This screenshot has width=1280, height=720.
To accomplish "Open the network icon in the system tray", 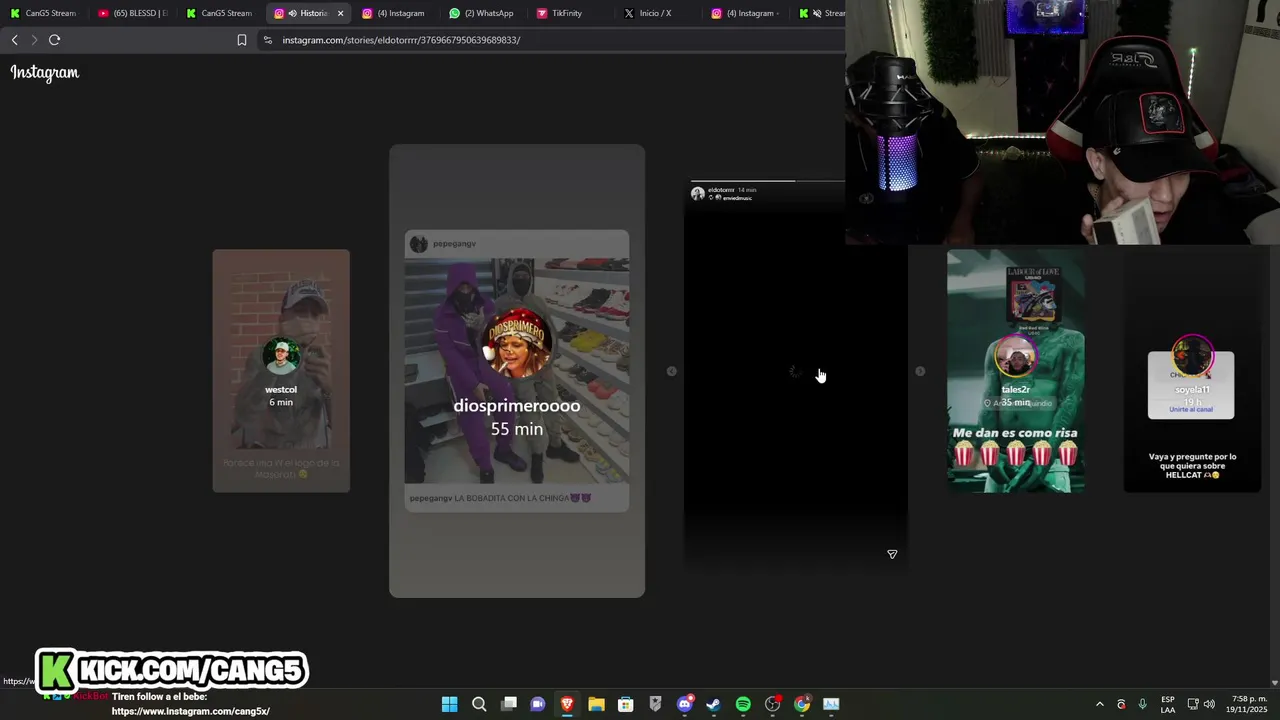I will point(1193,704).
